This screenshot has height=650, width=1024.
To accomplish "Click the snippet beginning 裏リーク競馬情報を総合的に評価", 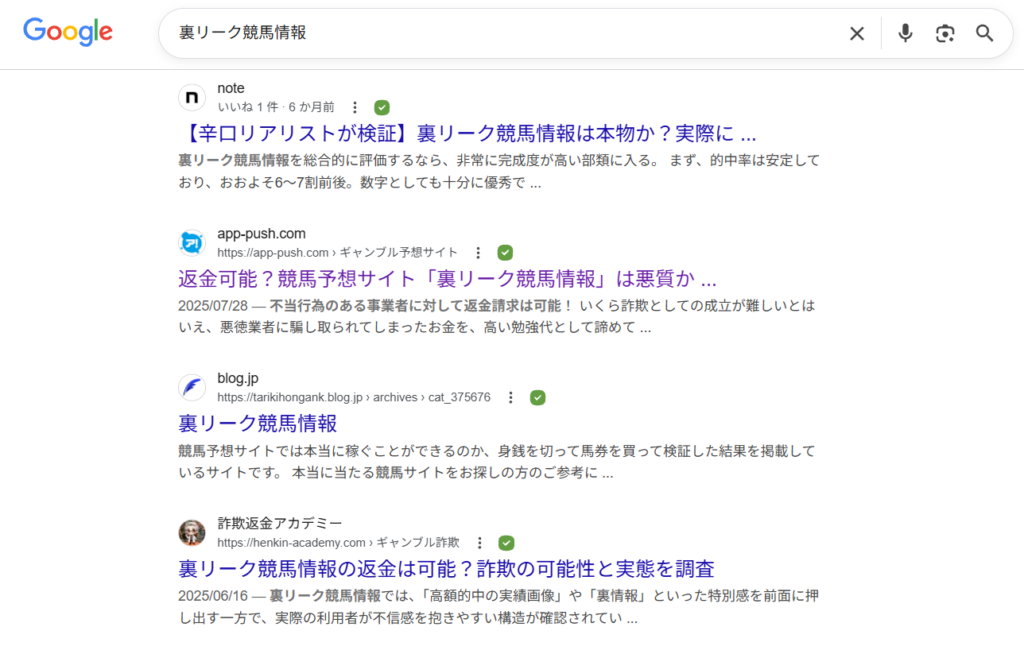I will pos(499,172).
